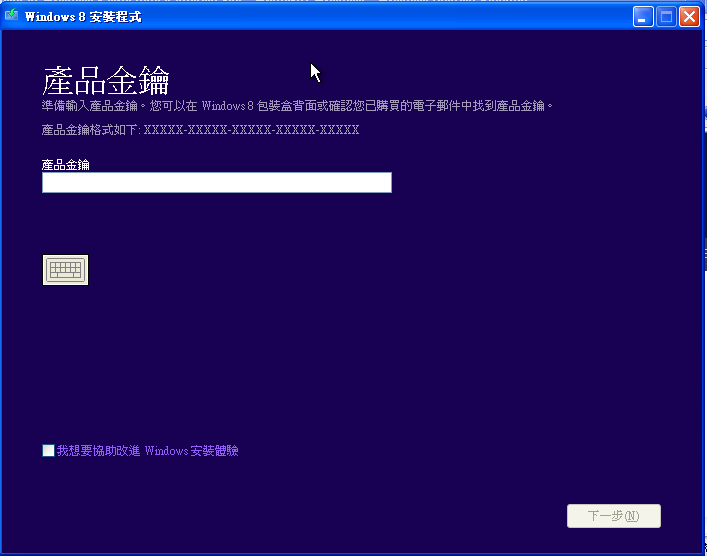The height and width of the screenshot is (556, 707).
Task: Click the 準備輸入產品金鑰 instruction sentence
Action: 297,106
